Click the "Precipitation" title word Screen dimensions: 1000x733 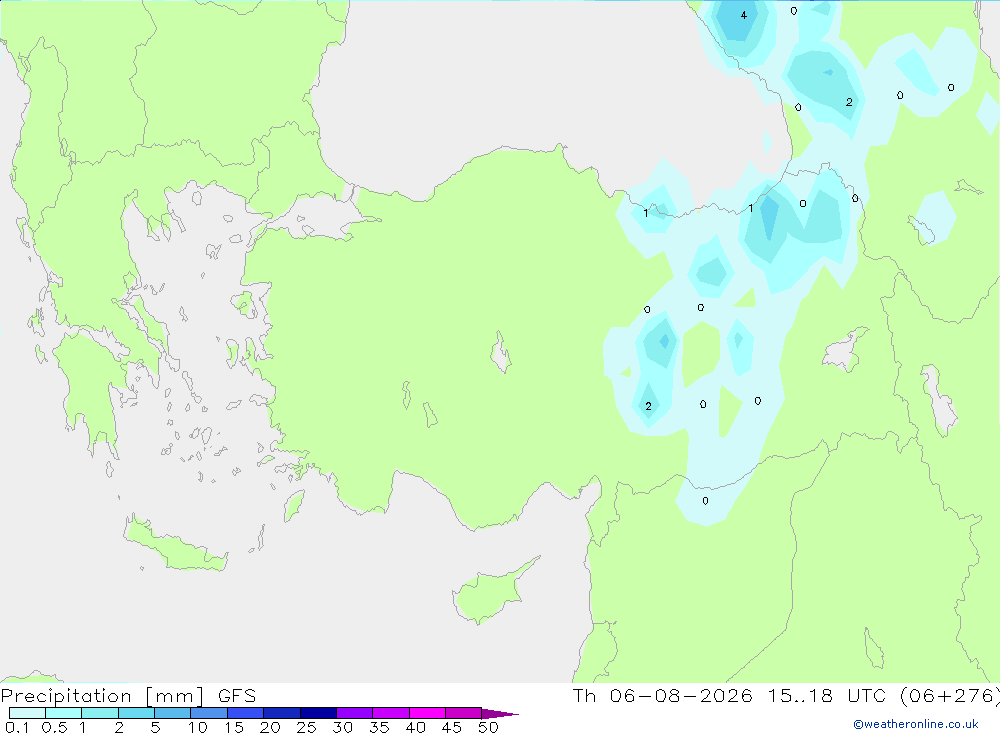click(x=66, y=696)
